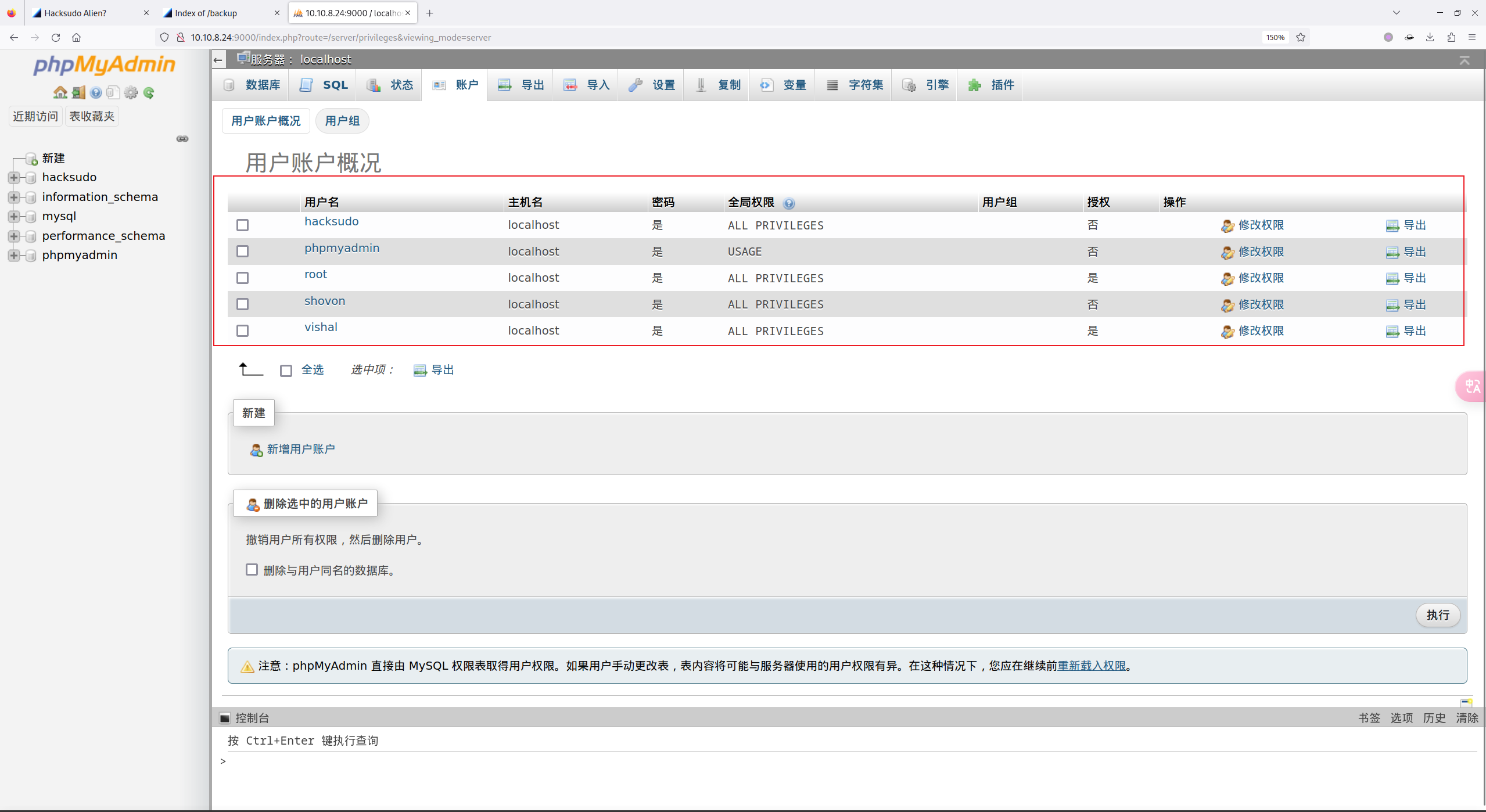
Task: Check the 全选 select-all checkbox
Action: tap(286, 371)
